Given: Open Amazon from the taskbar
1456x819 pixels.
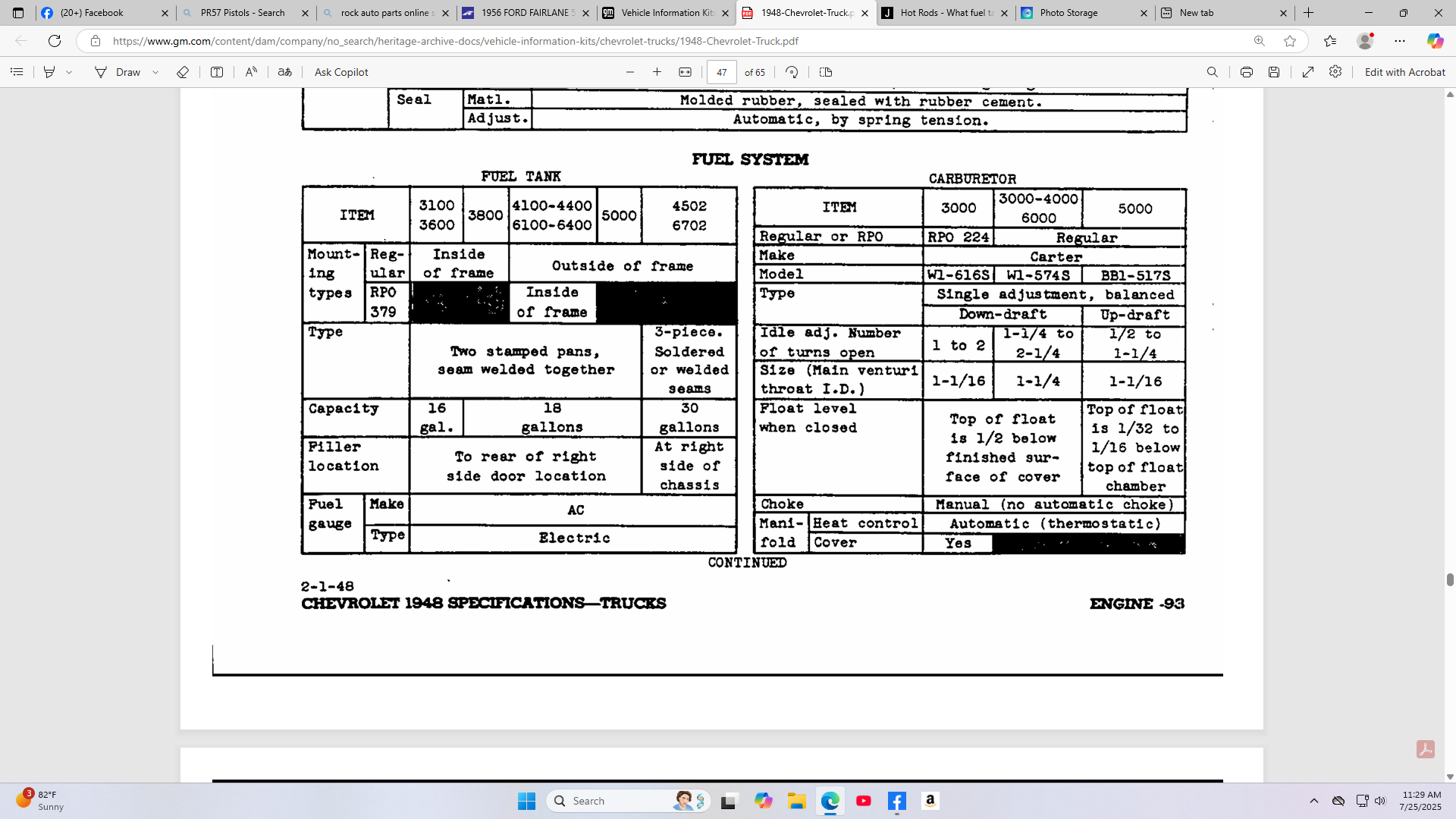Looking at the screenshot, I should coord(930,801).
